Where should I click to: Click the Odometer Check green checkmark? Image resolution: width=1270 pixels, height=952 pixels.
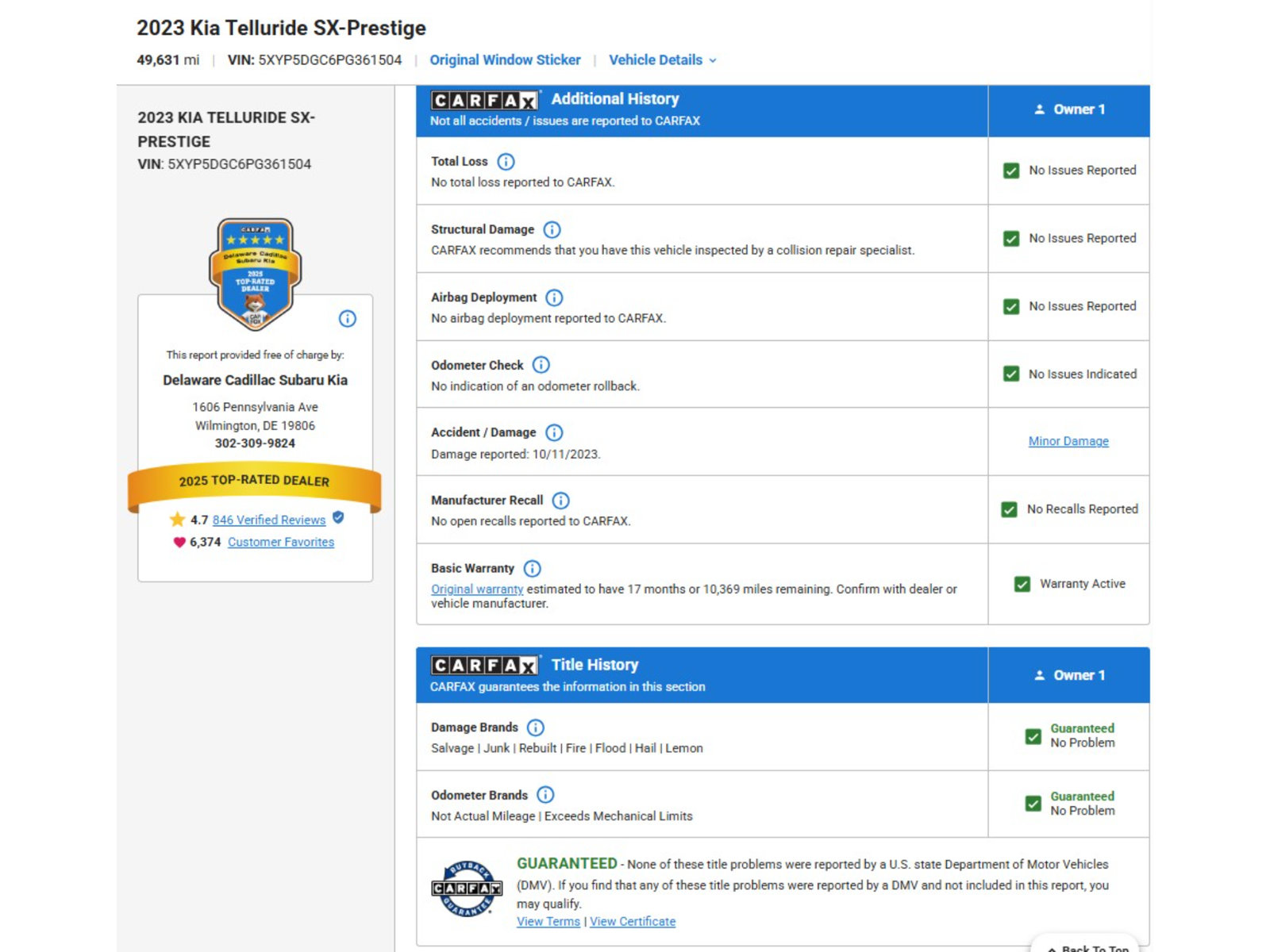[1011, 374]
